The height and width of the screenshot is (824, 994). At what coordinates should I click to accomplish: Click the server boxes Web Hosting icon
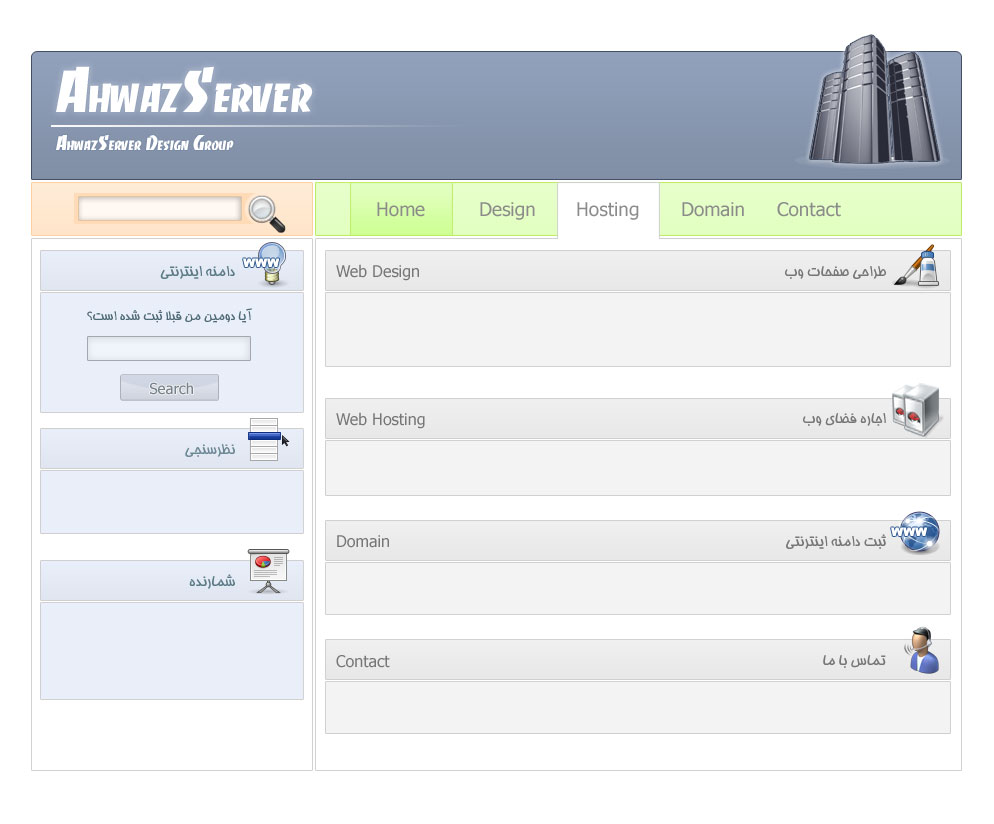915,410
